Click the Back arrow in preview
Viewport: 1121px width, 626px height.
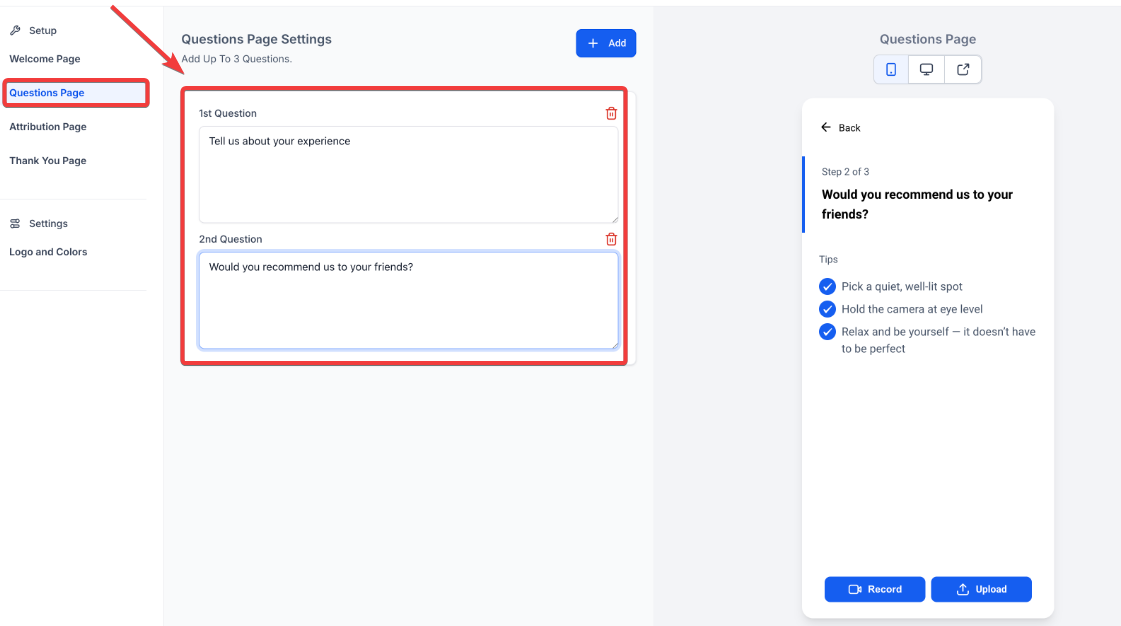click(826, 128)
